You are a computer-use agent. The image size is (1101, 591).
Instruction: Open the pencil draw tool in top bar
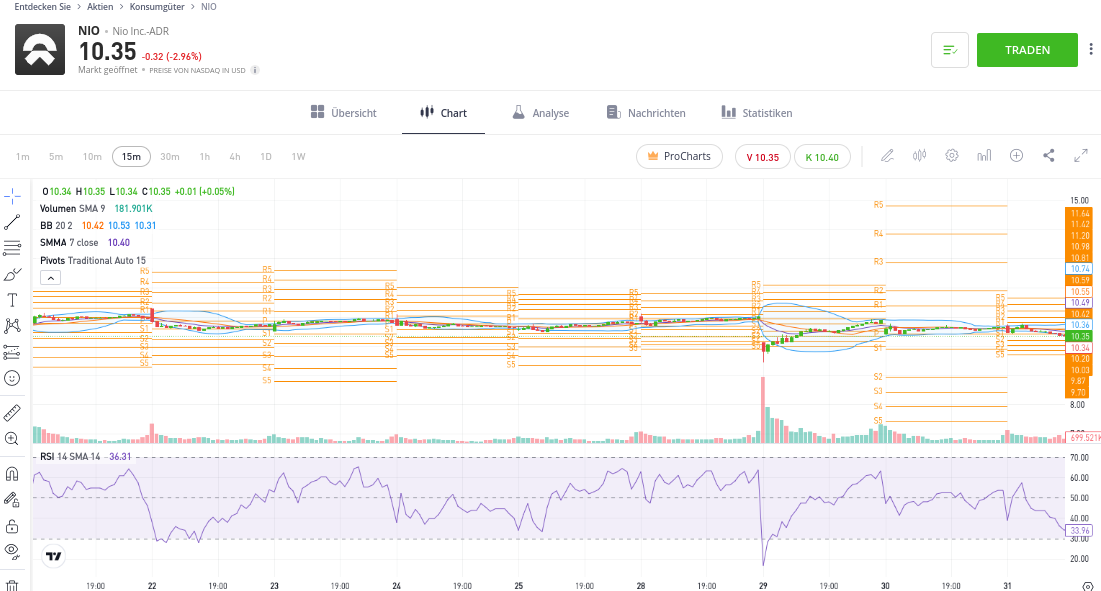(888, 156)
